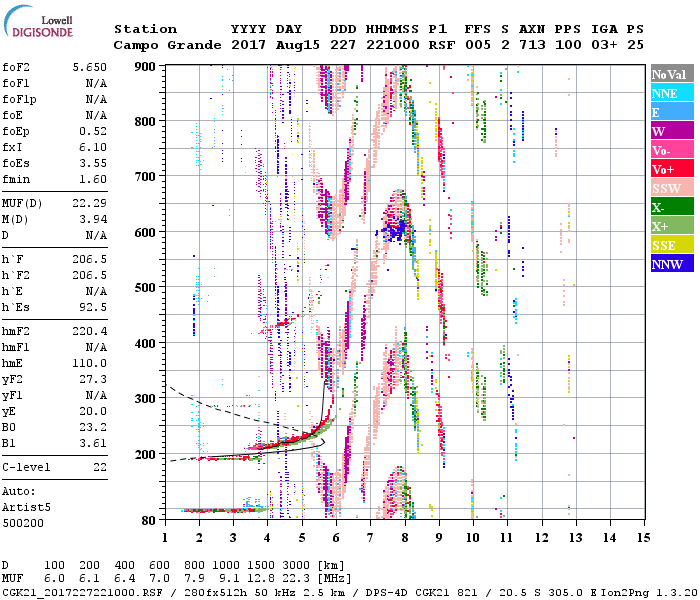
Task: Select the W purple legend swatch
Action: [670, 131]
